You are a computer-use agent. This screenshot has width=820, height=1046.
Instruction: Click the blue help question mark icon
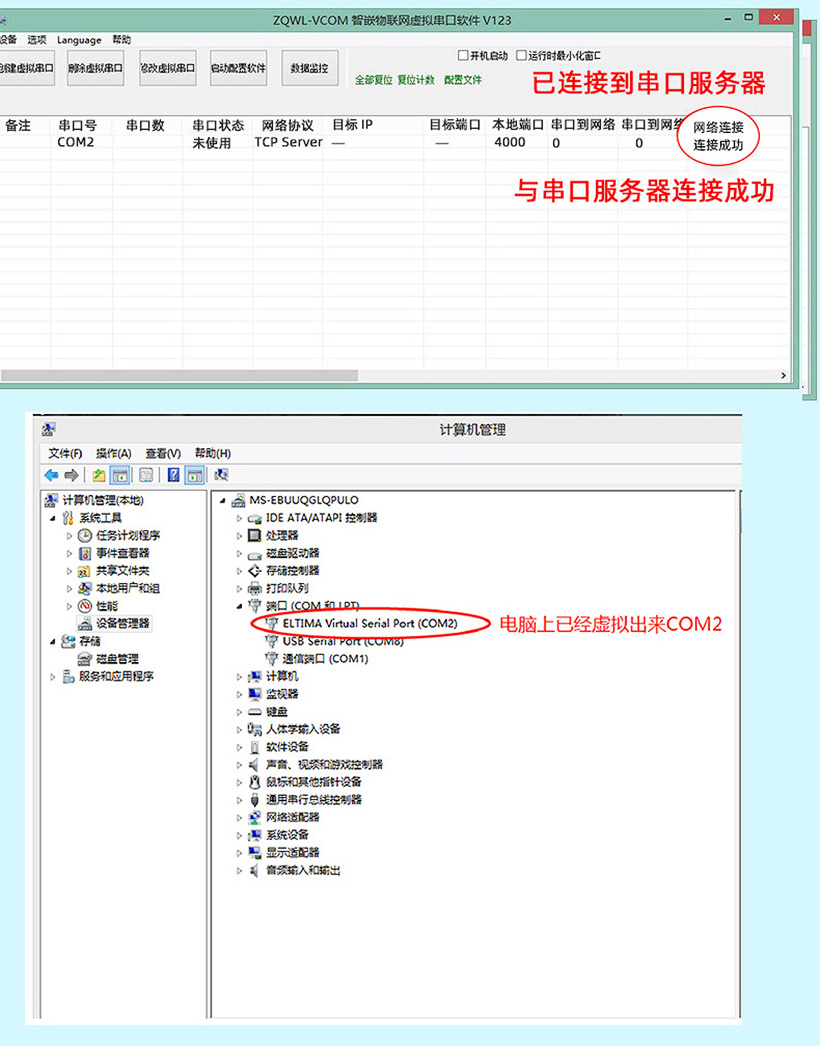[x=173, y=475]
